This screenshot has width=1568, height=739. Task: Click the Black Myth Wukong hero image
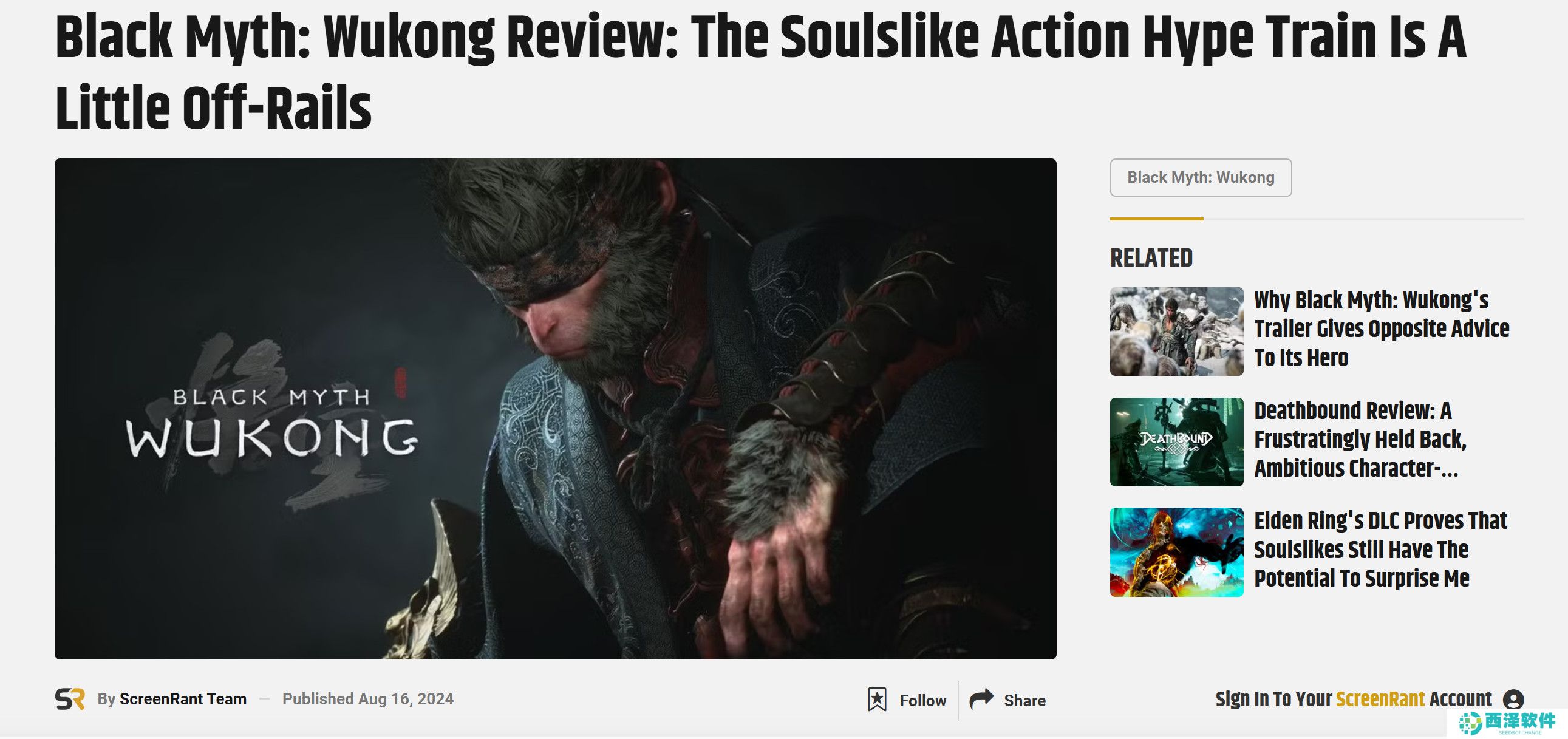(555, 409)
